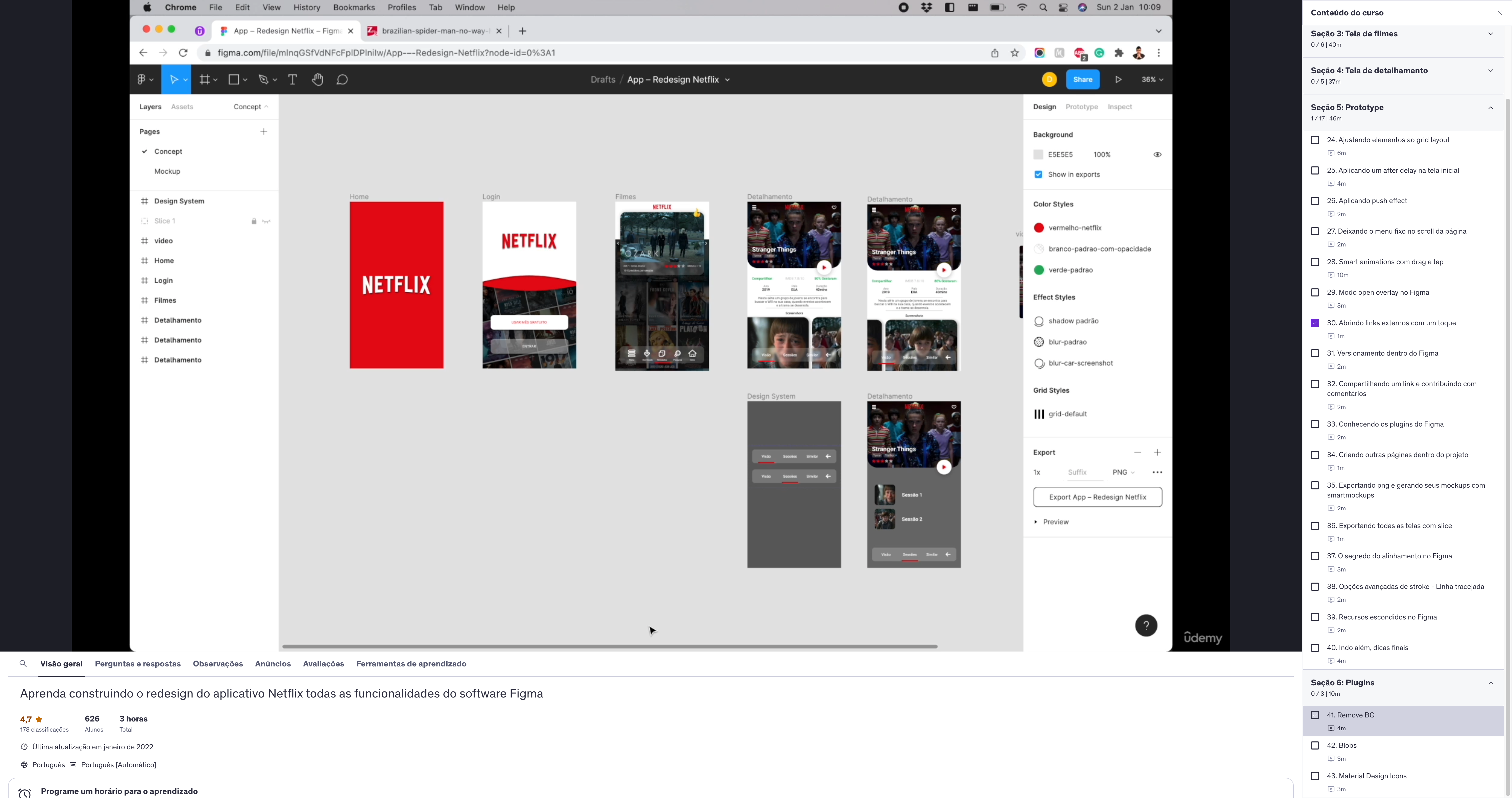Click the Figma help question mark button

1146,626
